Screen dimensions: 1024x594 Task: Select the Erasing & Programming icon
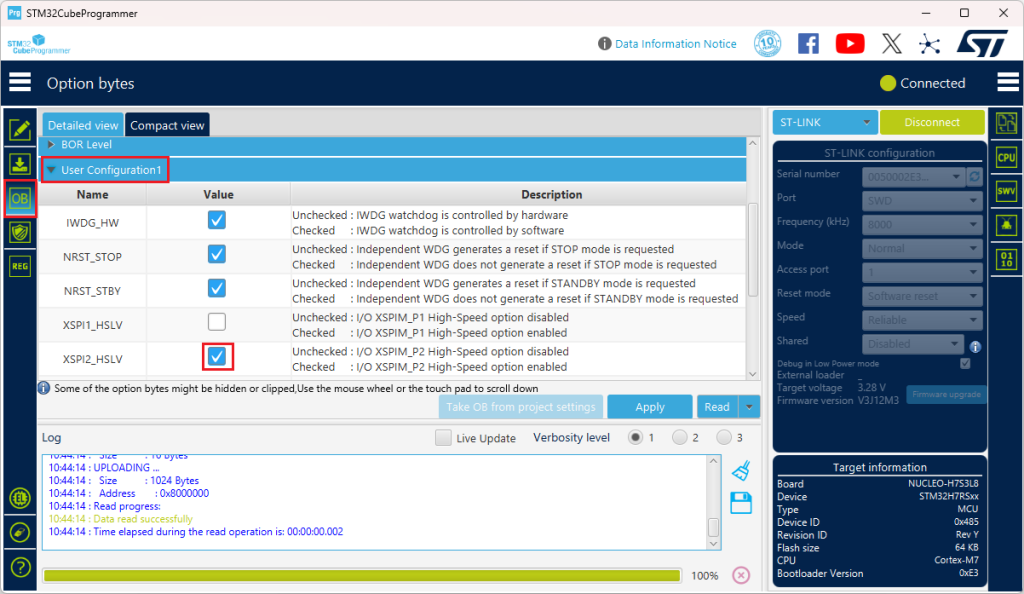coord(20,164)
